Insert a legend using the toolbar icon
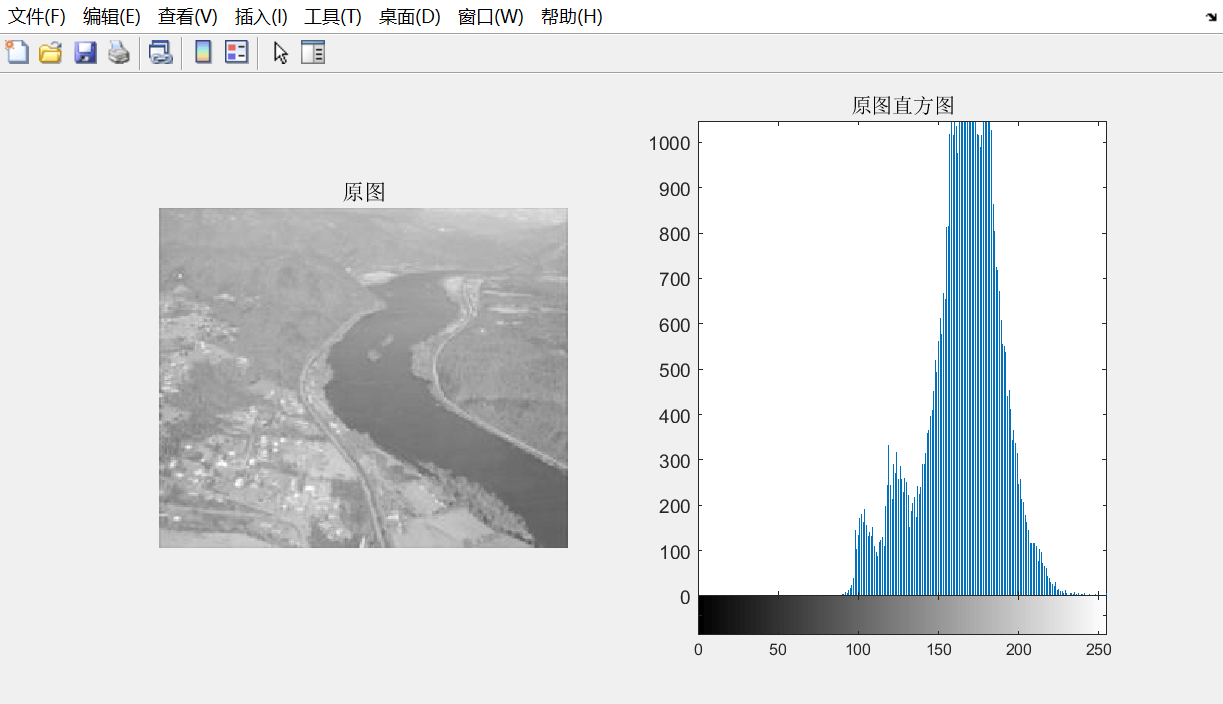The image size is (1223, 704). (236, 53)
